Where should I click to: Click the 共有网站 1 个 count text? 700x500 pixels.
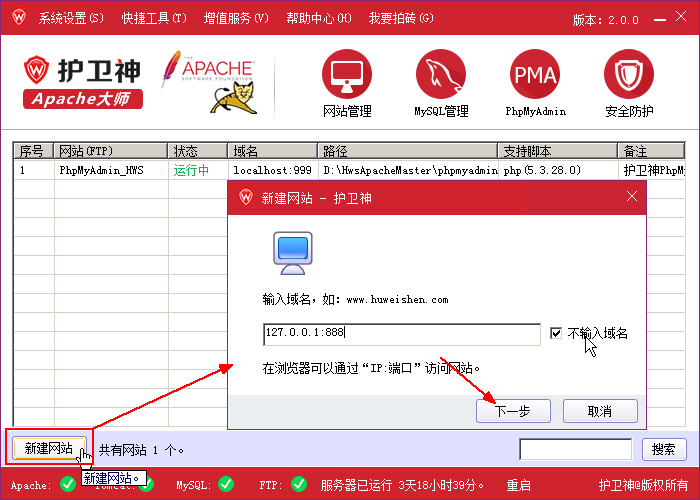pos(142,450)
